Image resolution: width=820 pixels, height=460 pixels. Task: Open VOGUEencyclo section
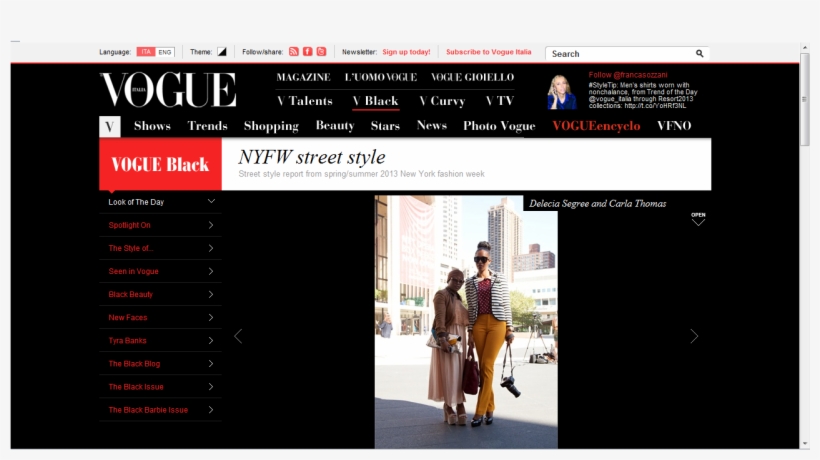(x=596, y=126)
